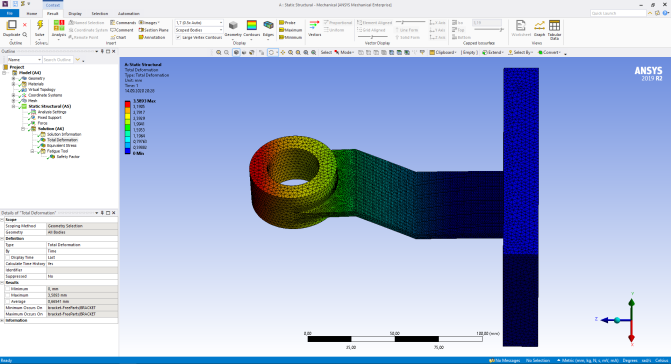Select the Rotate tool in the graphics toolbar

[271, 53]
